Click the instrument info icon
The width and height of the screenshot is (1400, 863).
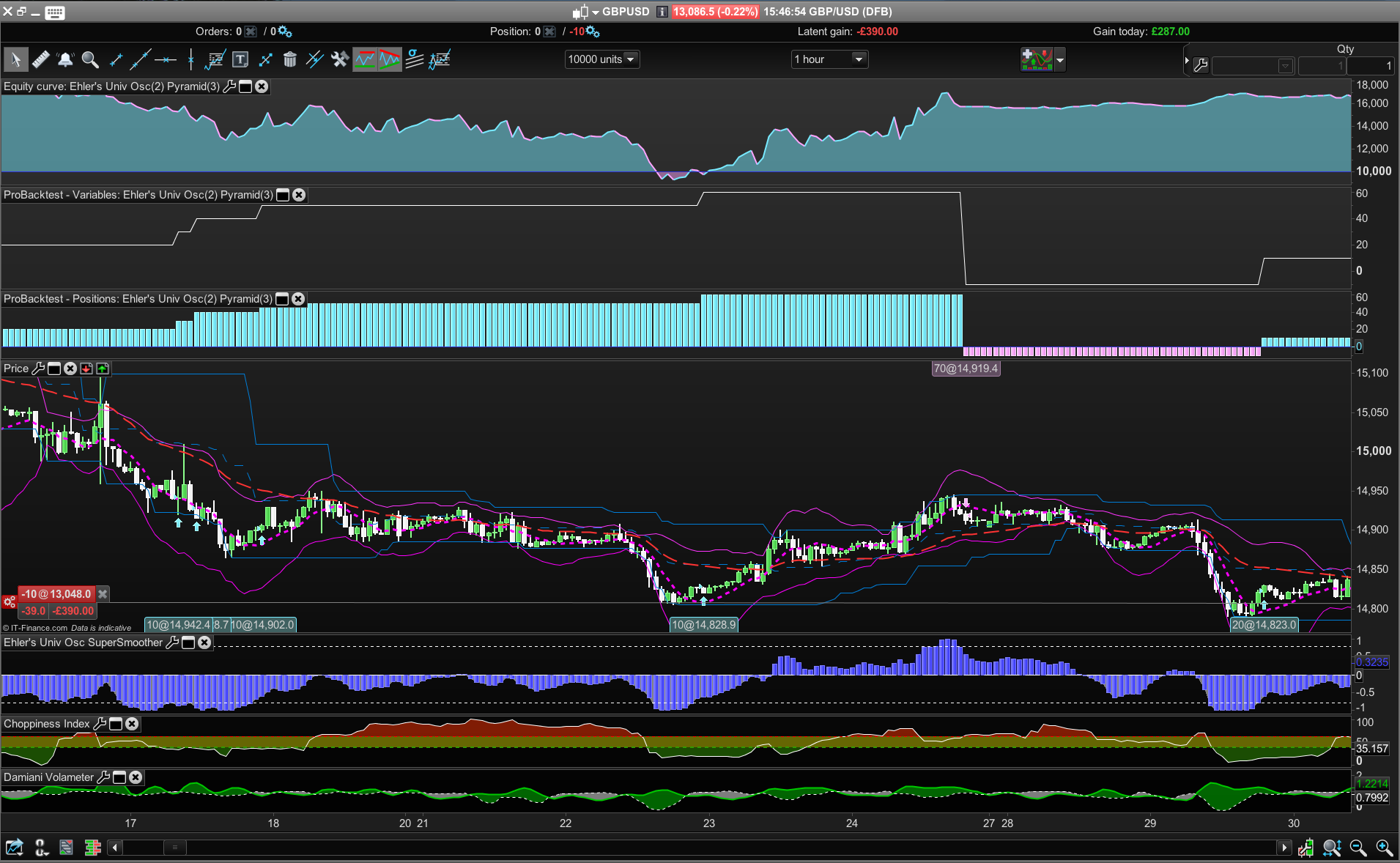pyautogui.click(x=662, y=12)
